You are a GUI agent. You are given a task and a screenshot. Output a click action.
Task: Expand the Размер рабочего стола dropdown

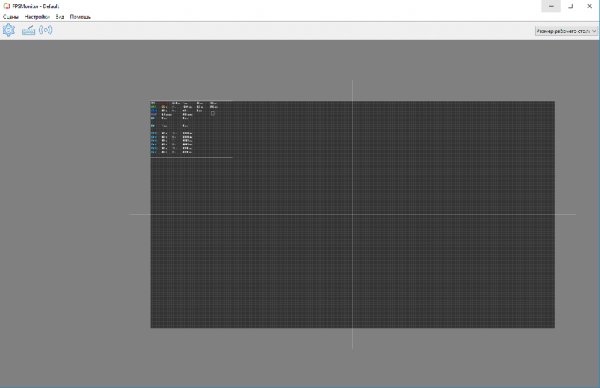(x=566, y=31)
